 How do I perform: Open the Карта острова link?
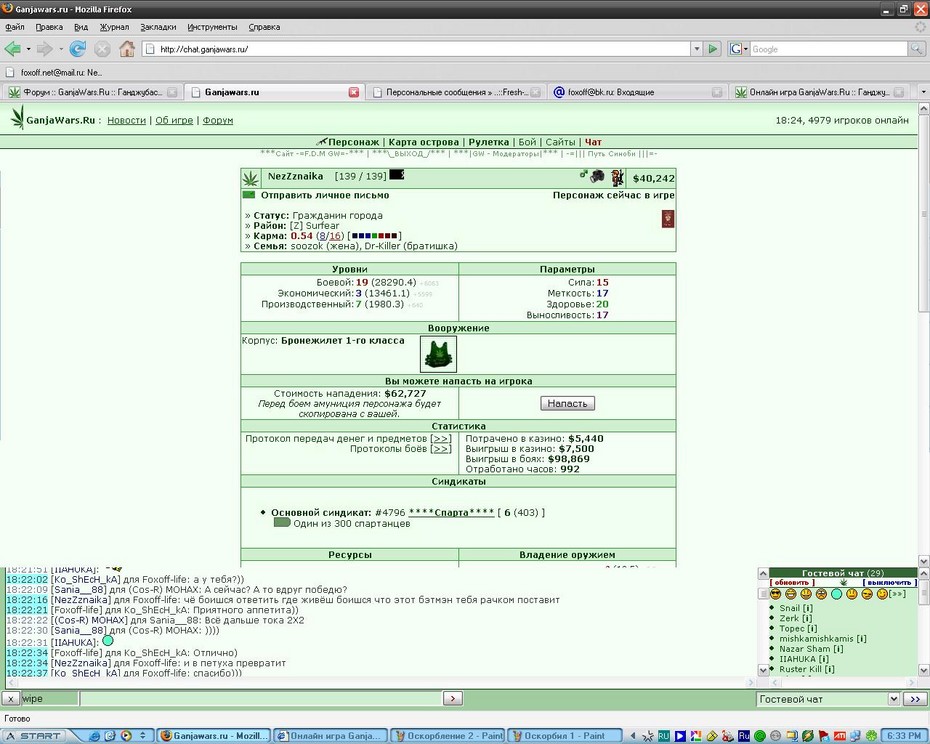[423, 142]
